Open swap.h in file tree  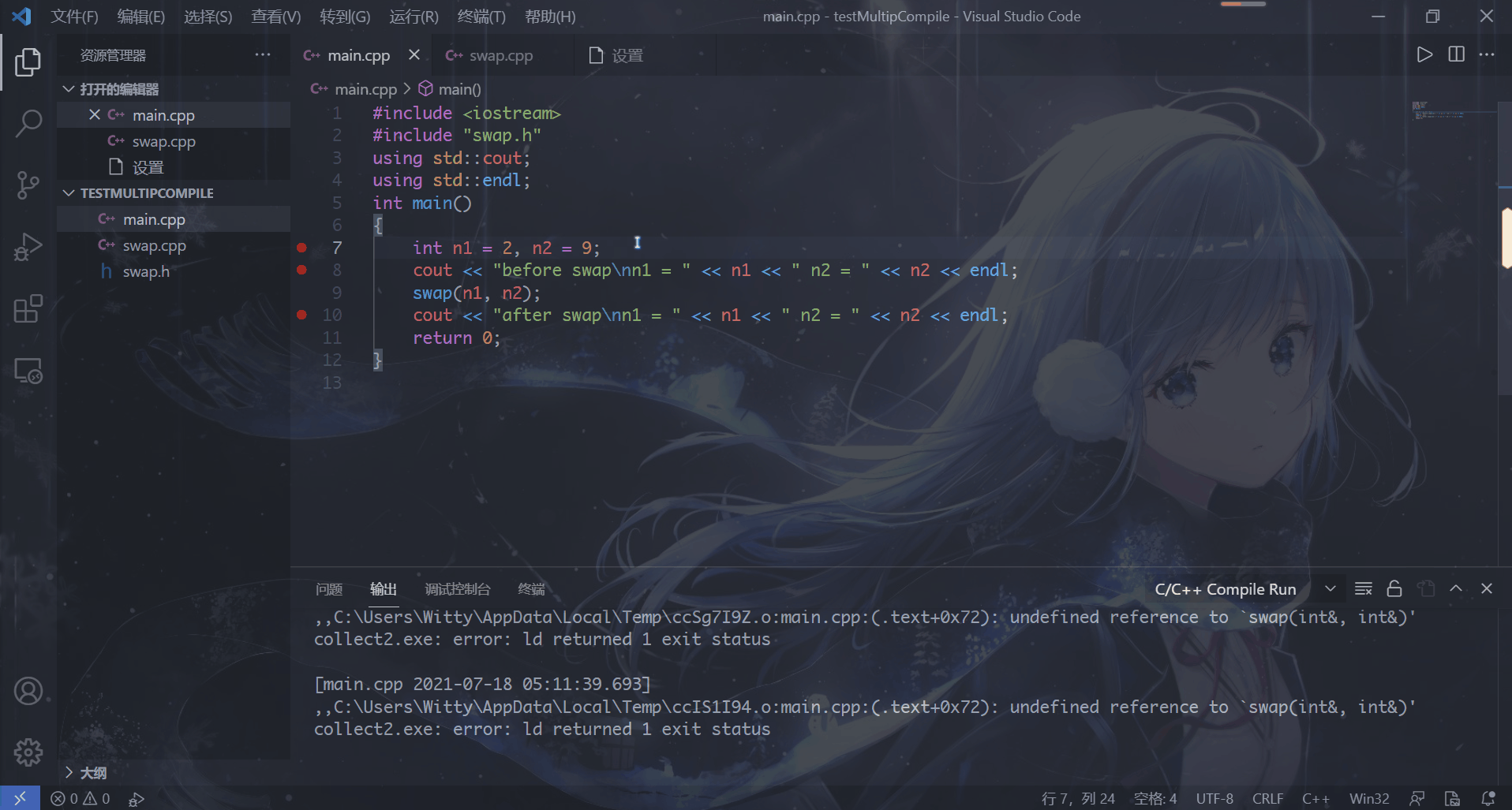click(x=174, y=271)
